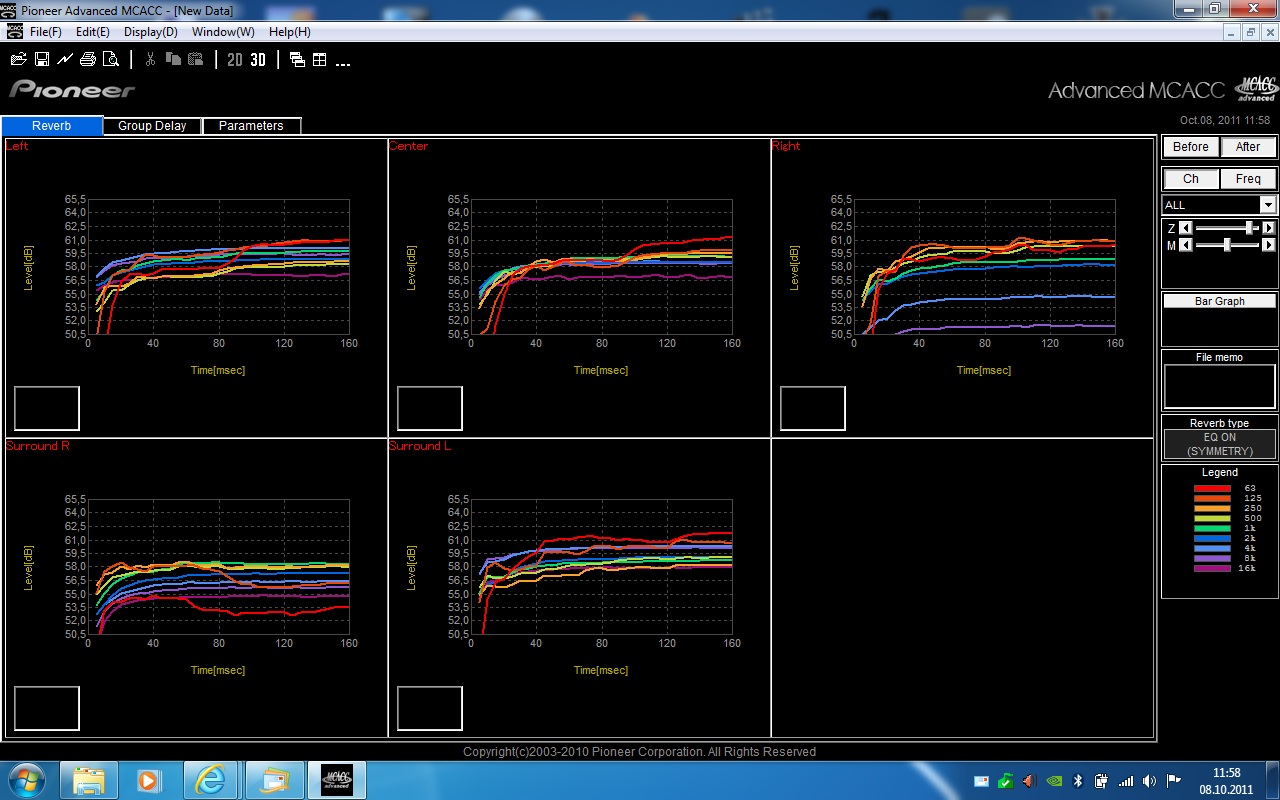Open the Parameters tab
The width and height of the screenshot is (1280, 800).
[x=251, y=126]
